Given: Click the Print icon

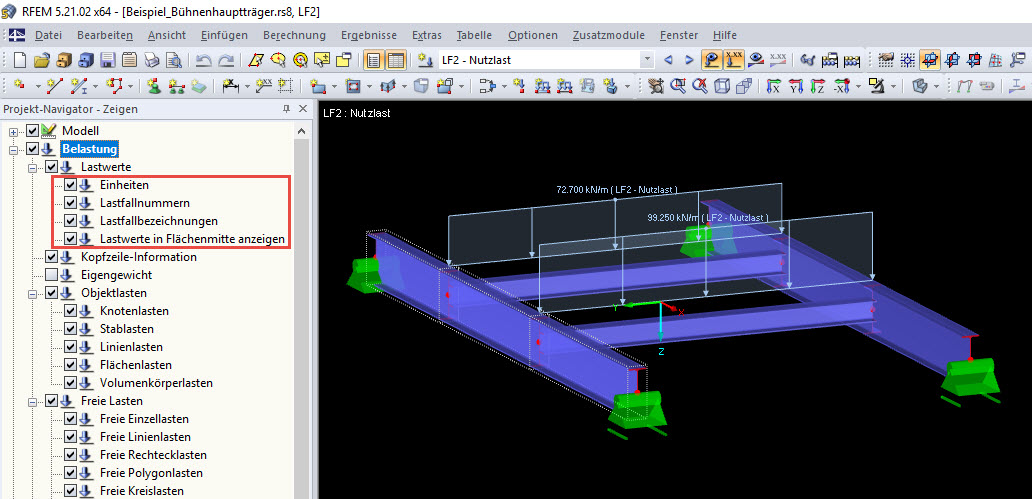Looking at the screenshot, I should coord(152,61).
